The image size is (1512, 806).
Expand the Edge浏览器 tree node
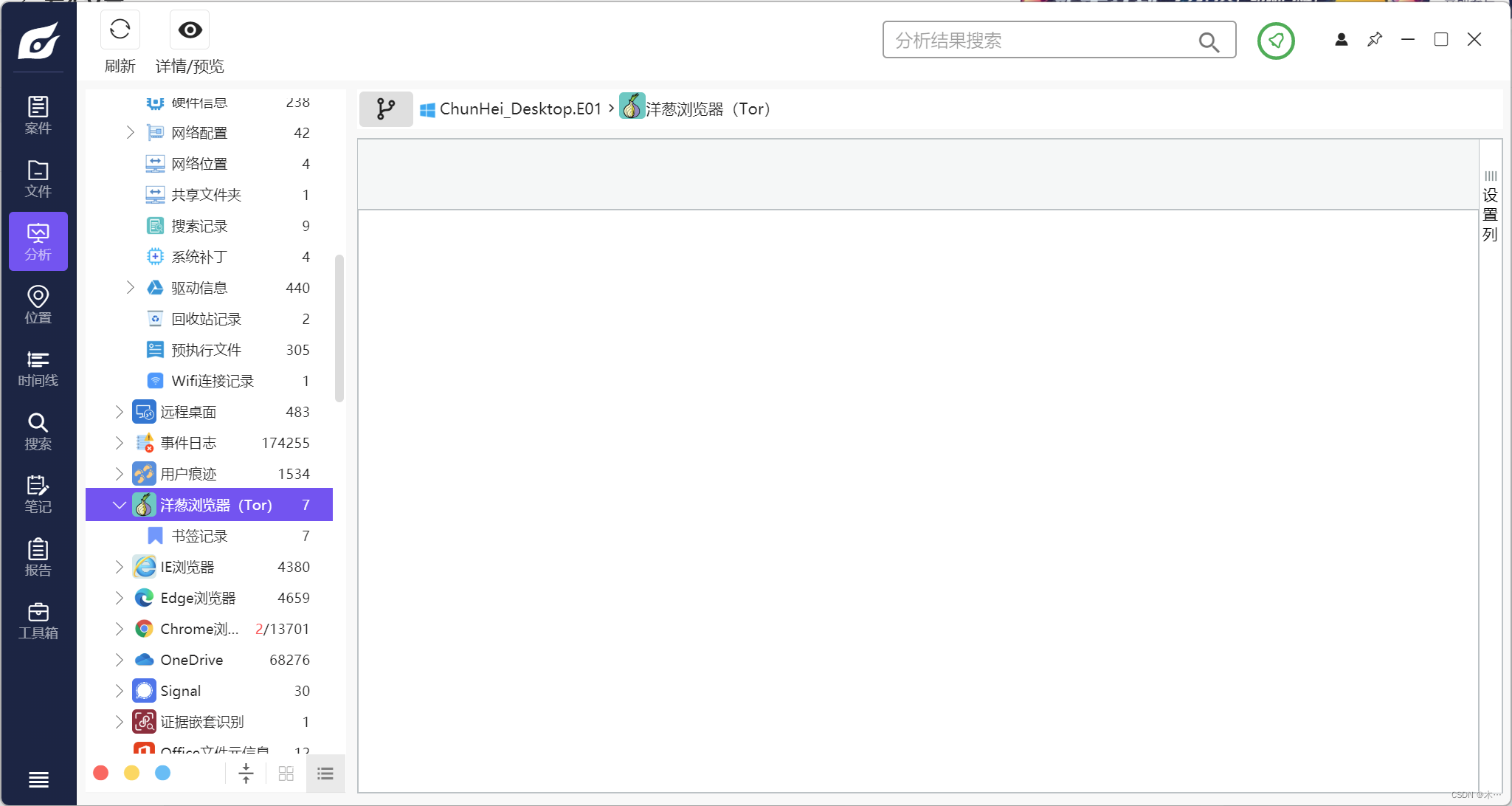tap(119, 598)
